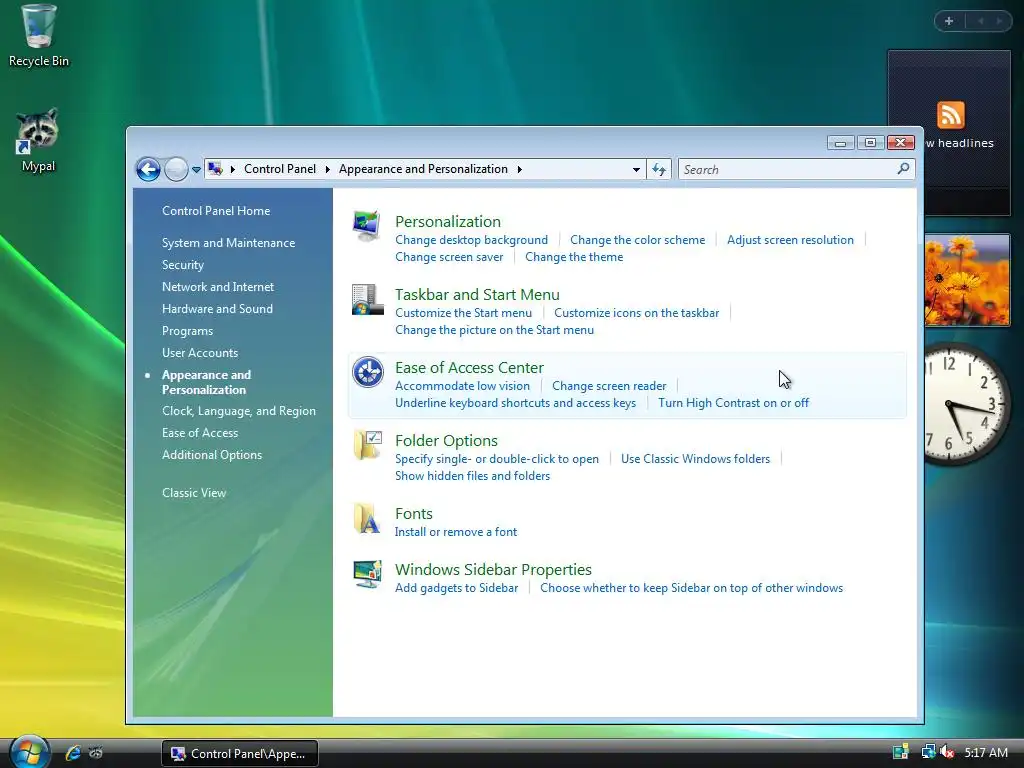Click Adjust screen resolution
The width and height of the screenshot is (1024, 768).
[x=790, y=240]
